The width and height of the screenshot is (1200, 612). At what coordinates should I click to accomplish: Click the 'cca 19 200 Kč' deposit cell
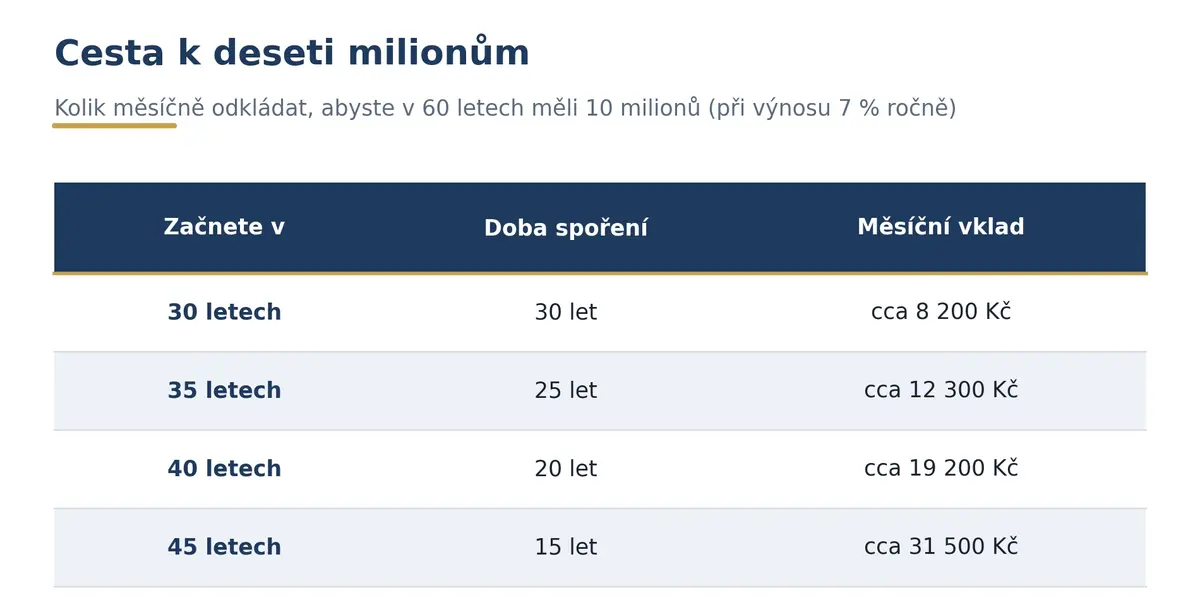[941, 468]
